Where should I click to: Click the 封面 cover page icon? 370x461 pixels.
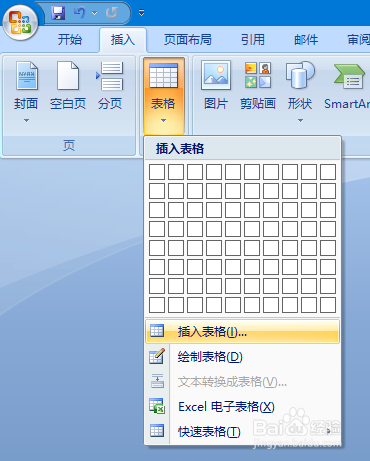(27, 76)
